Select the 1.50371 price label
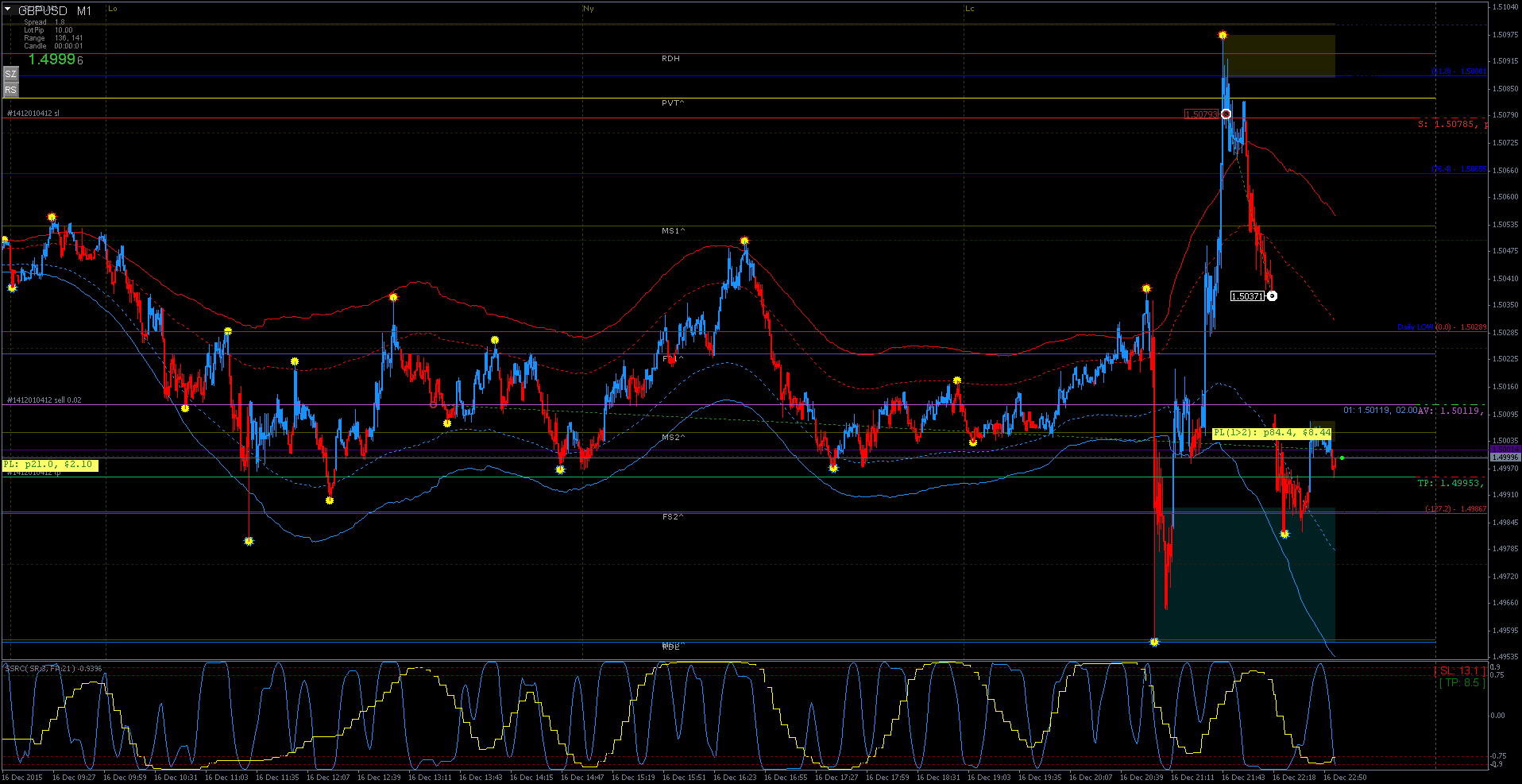1522x784 pixels. (x=1246, y=296)
